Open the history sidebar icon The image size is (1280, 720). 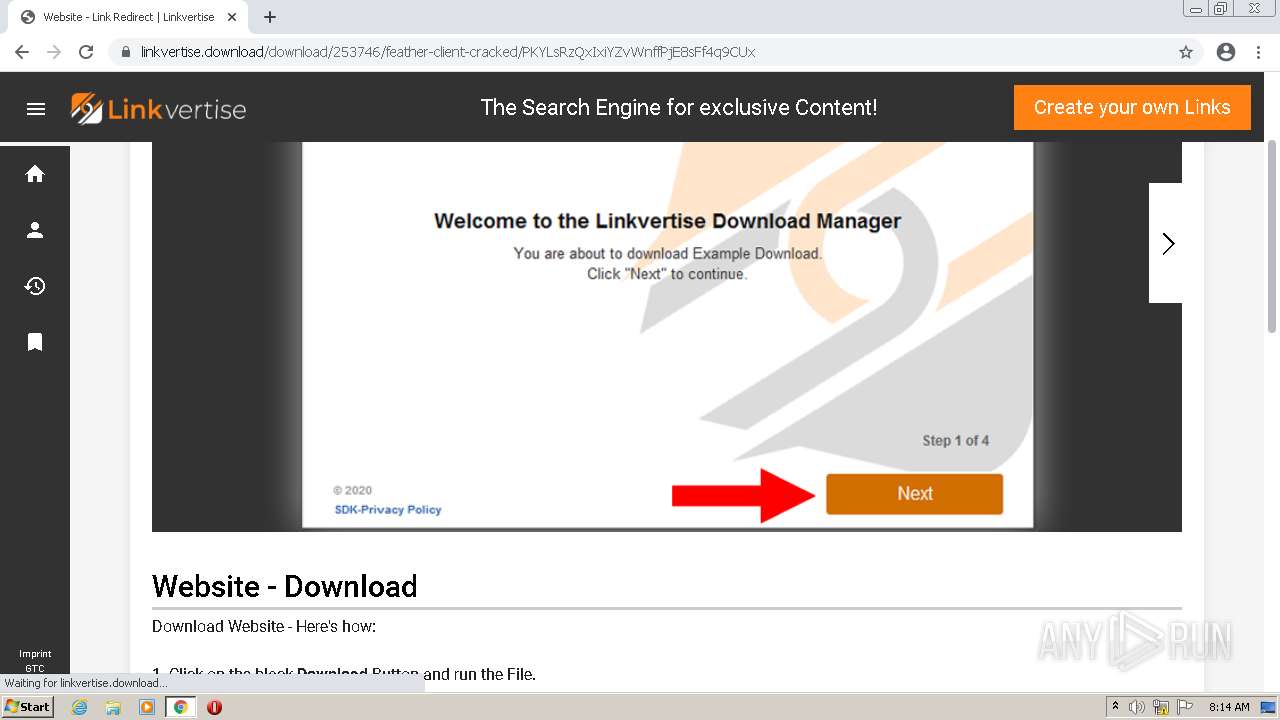[x=35, y=286]
